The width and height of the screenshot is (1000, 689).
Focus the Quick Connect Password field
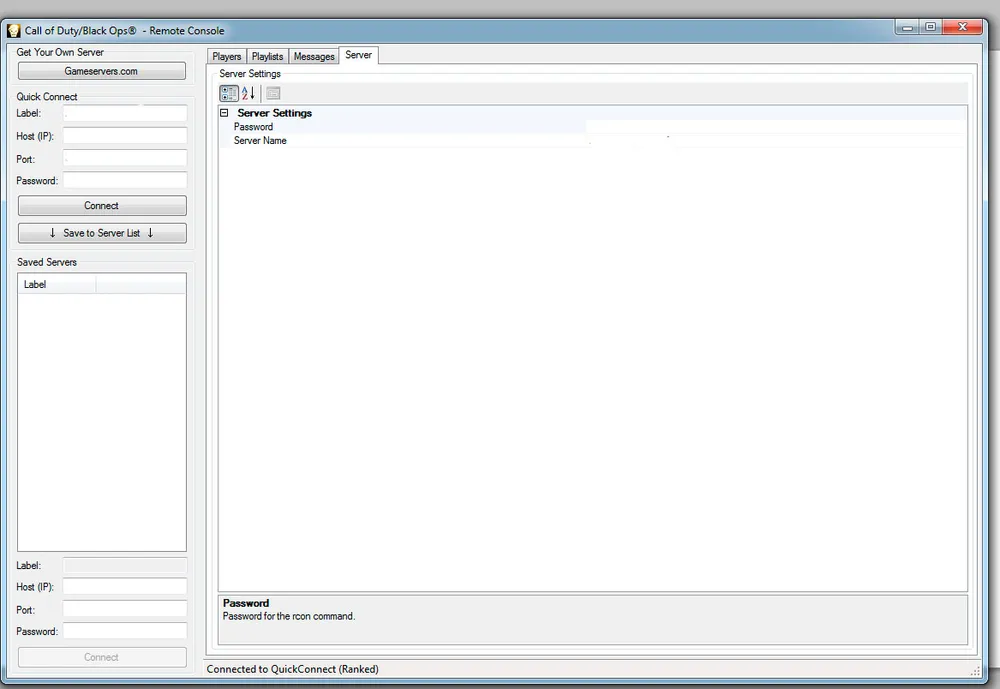coord(125,181)
